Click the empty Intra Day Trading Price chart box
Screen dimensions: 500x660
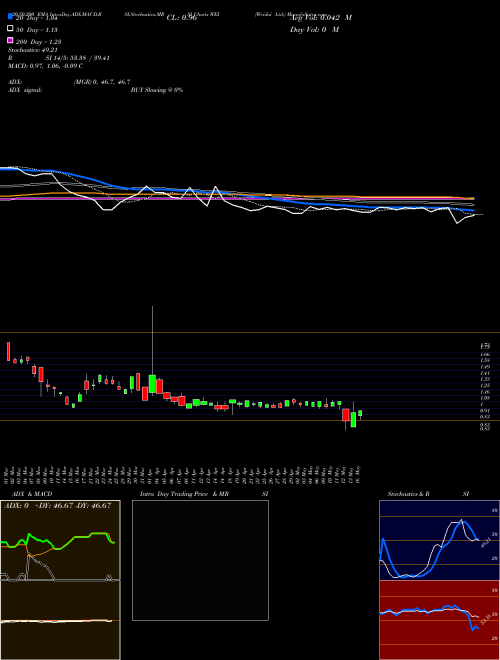200,560
